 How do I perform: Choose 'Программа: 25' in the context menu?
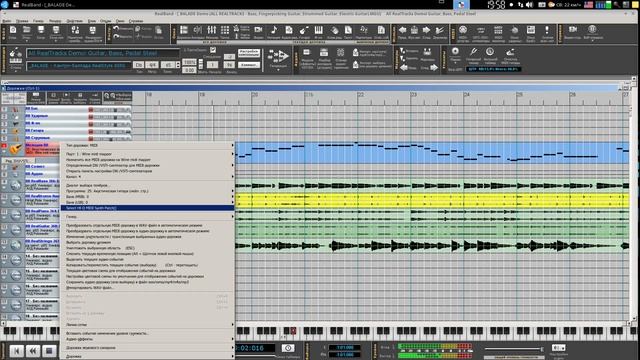pos(148,191)
